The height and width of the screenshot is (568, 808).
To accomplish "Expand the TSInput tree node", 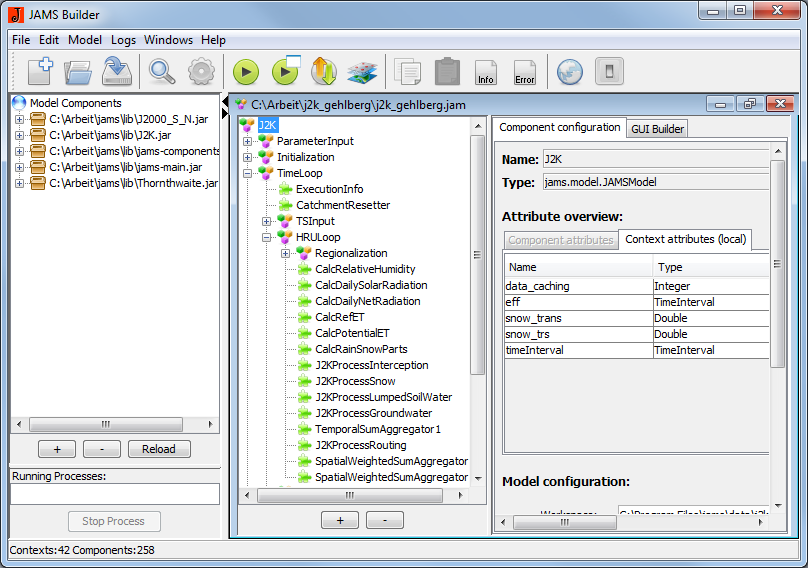I will pos(267,221).
